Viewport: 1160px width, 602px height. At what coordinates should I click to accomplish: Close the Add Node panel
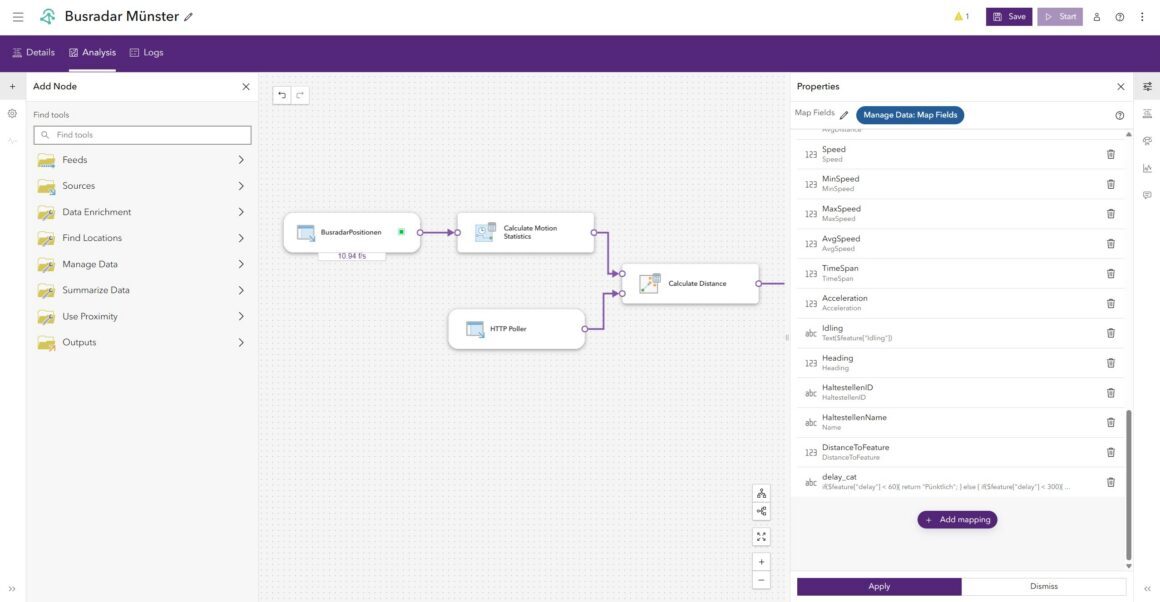click(246, 87)
